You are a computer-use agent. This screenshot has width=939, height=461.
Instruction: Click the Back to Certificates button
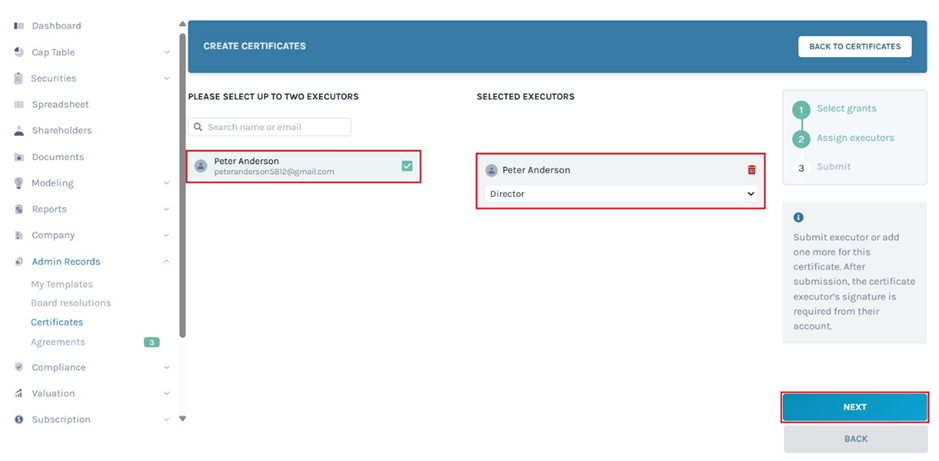pyautogui.click(x=854, y=46)
